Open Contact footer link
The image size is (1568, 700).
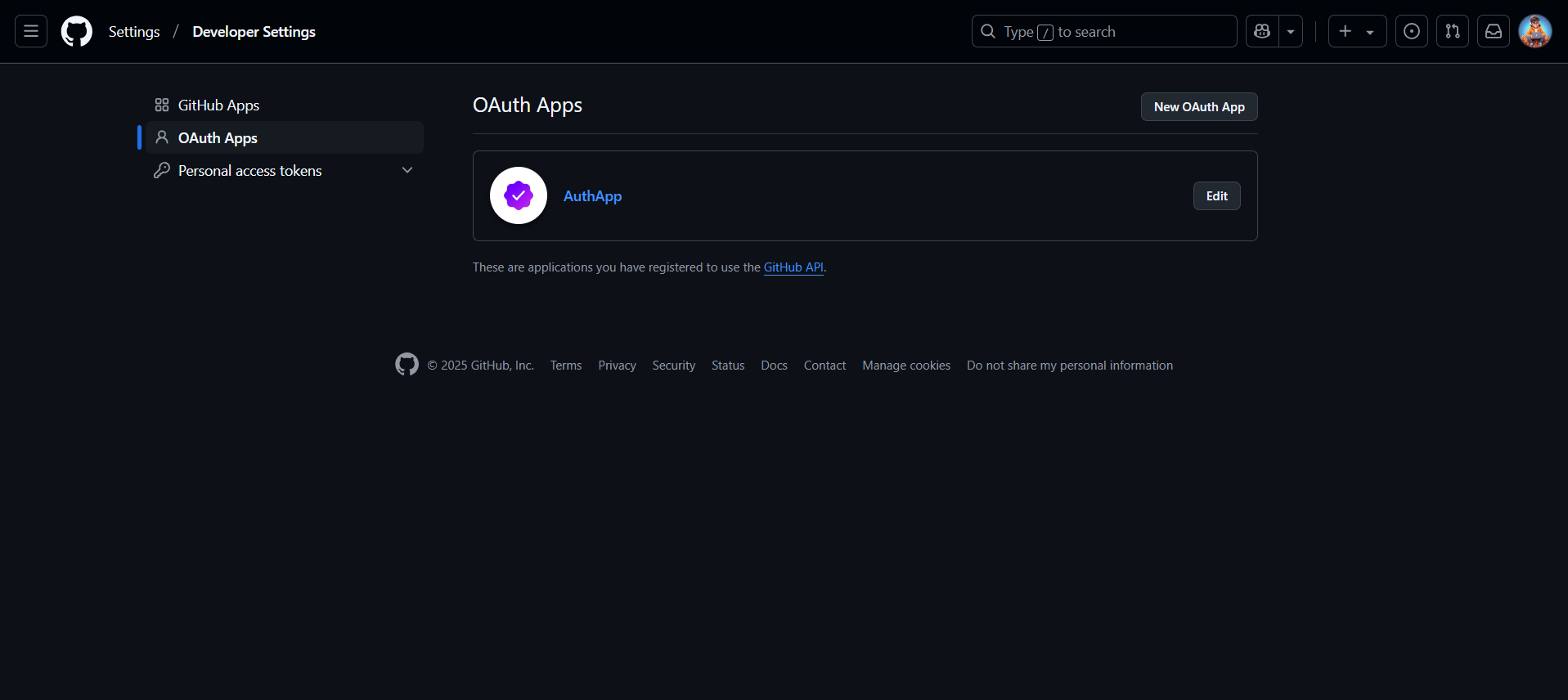click(x=824, y=366)
